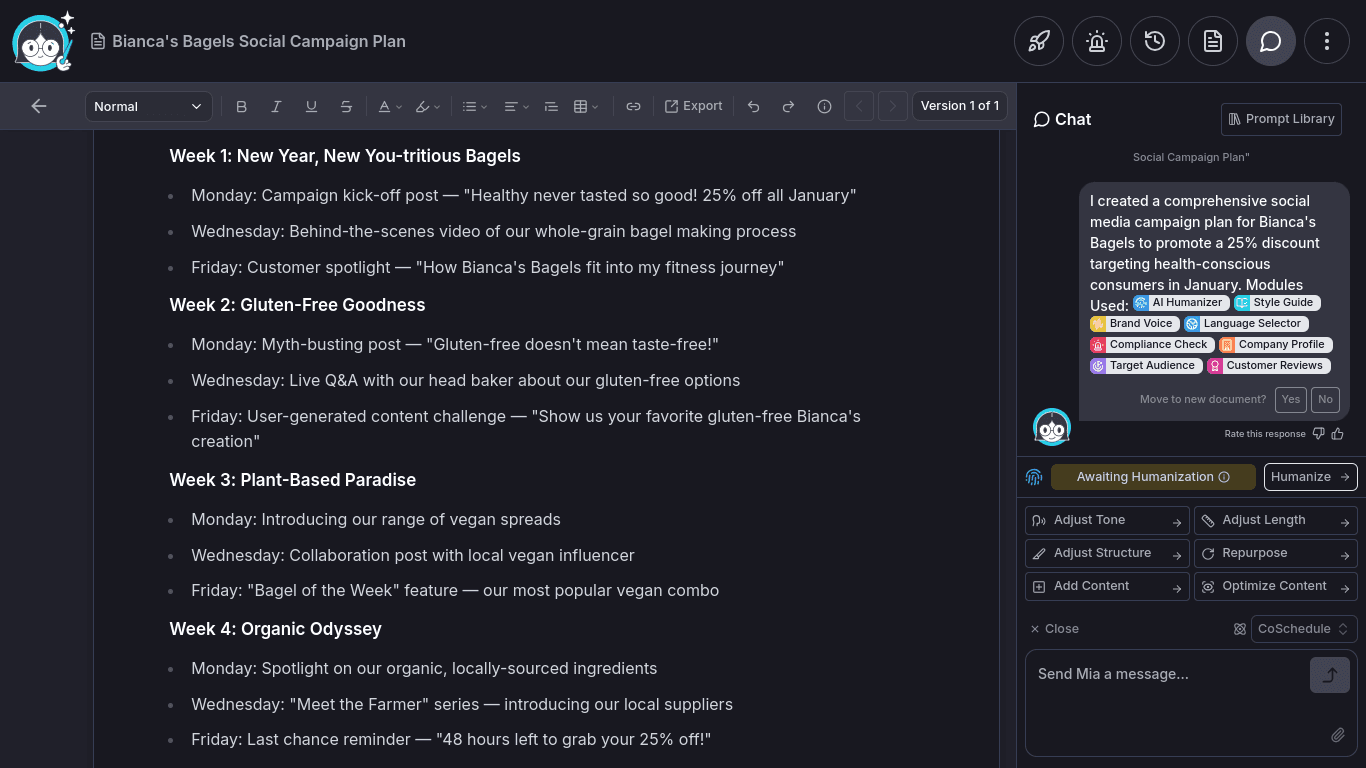Viewport: 1366px width, 768px height.
Task: Toggle italic formatting
Action: click(276, 106)
